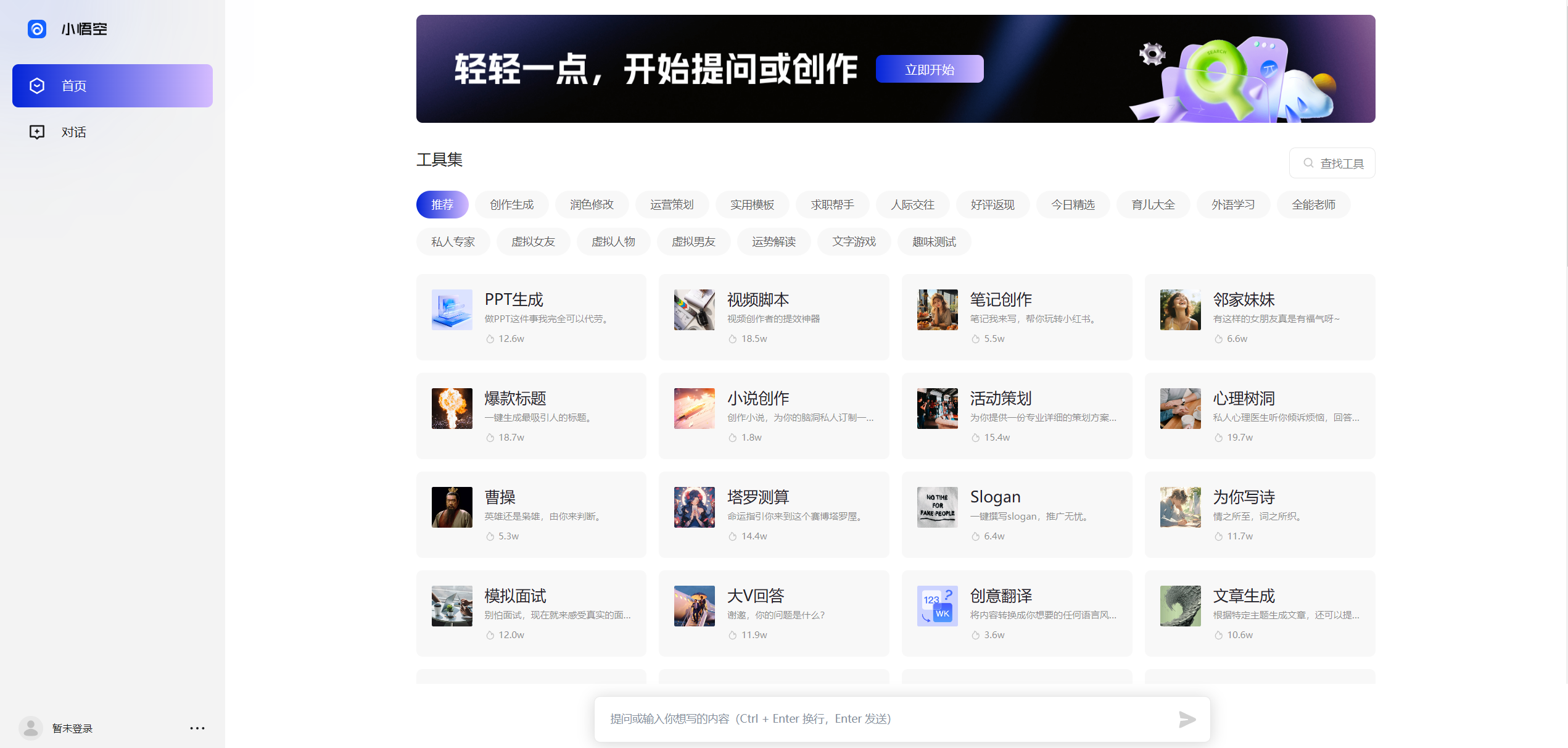Open the 塔罗测算 tool thumbnail
This screenshot has width=1568, height=748.
coord(695,507)
